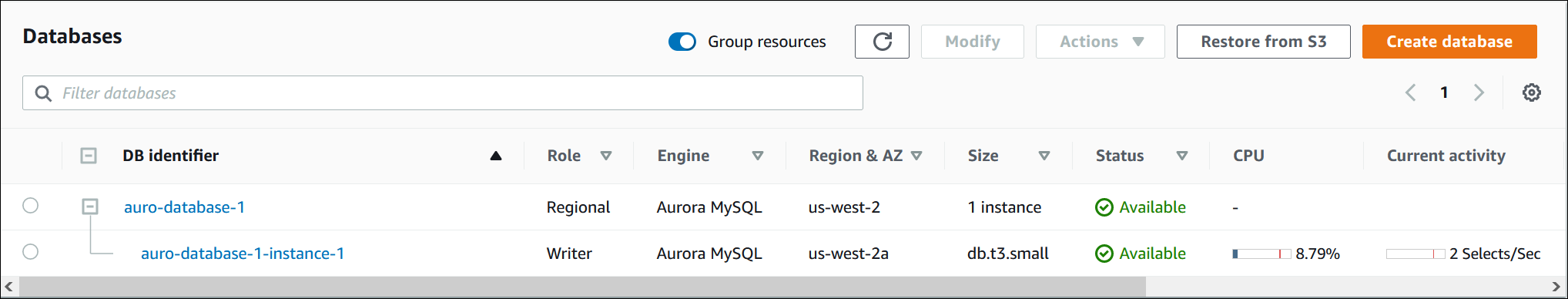Image resolution: width=1568 pixels, height=299 pixels.
Task: Select the auro-database-1-instance-1 radio button
Action: 30,252
